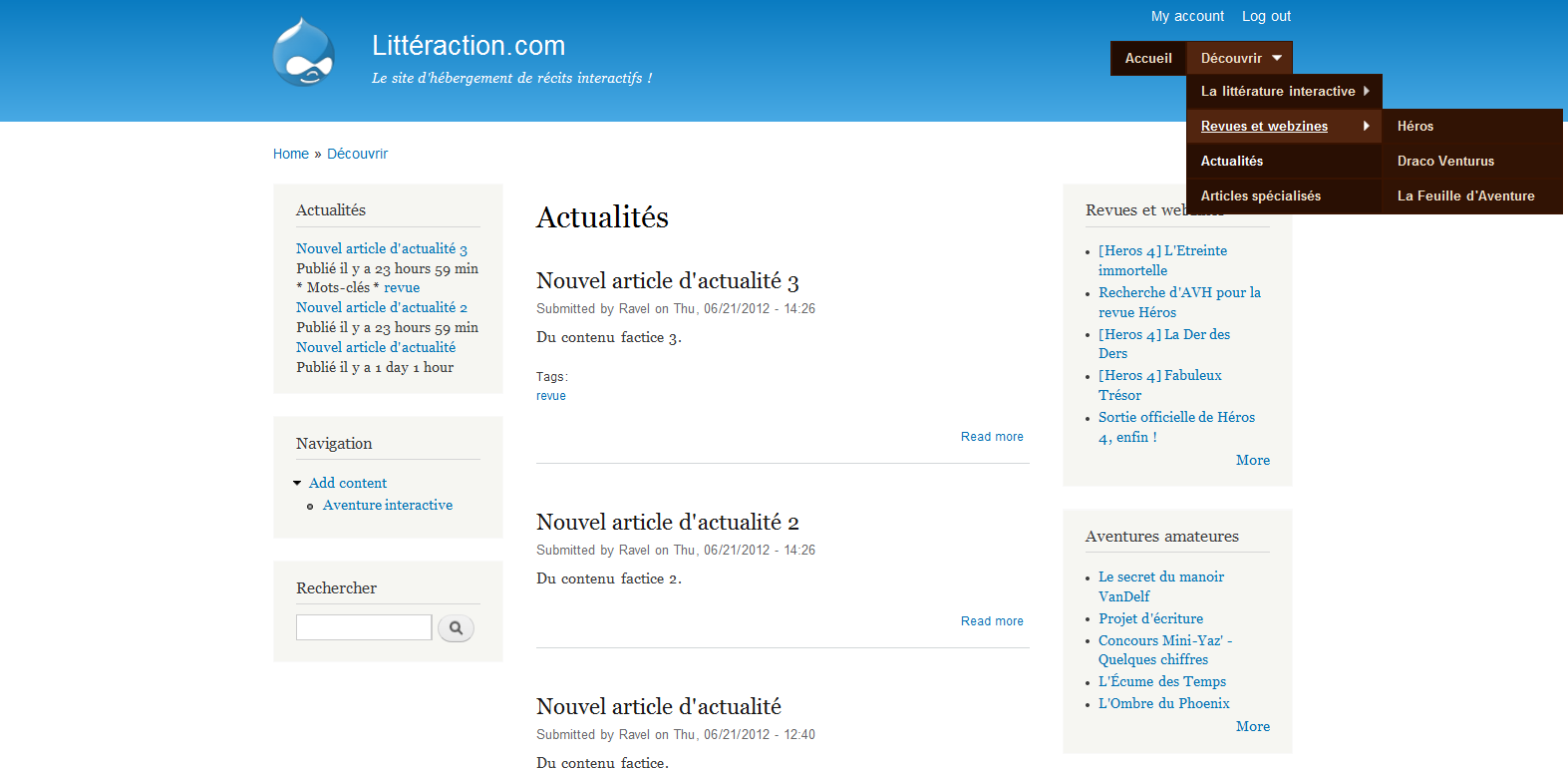Click into the Rechercher search field

(x=364, y=627)
